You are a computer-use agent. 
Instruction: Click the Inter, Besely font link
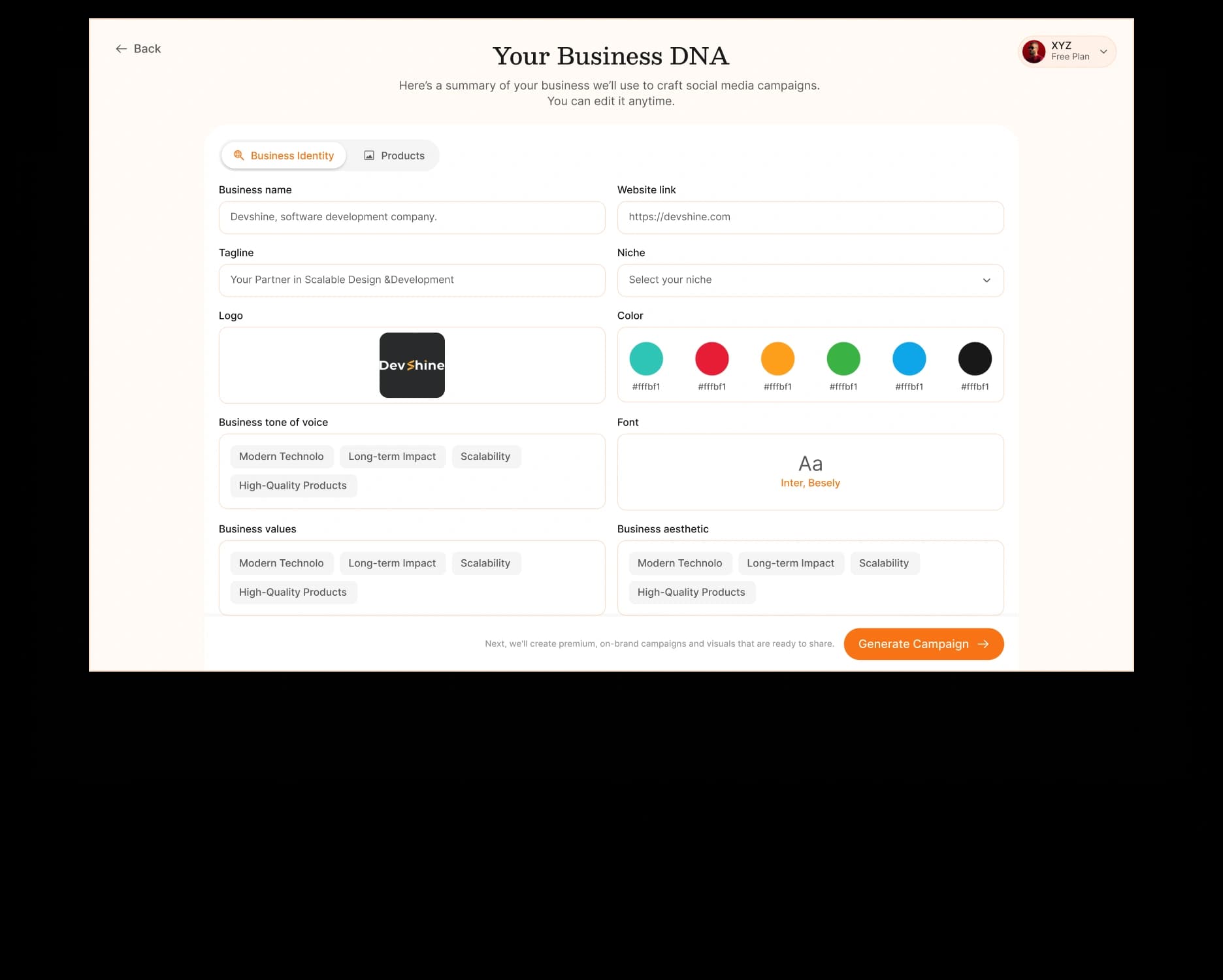tap(810, 483)
